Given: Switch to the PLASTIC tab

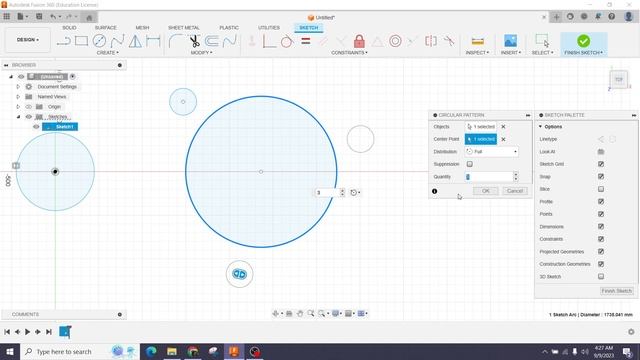Looking at the screenshot, I should click(229, 28).
